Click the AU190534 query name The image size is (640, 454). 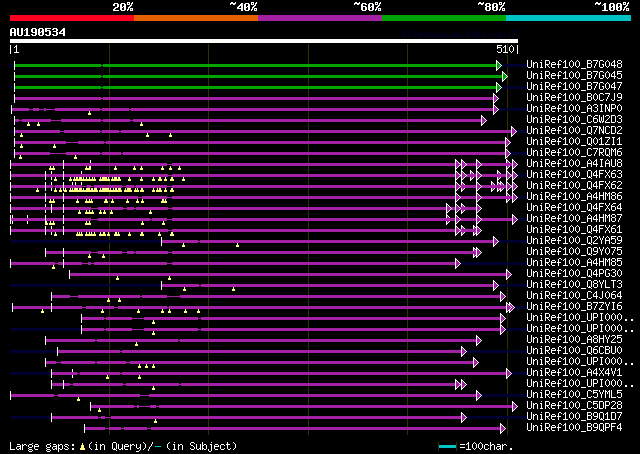point(38,32)
